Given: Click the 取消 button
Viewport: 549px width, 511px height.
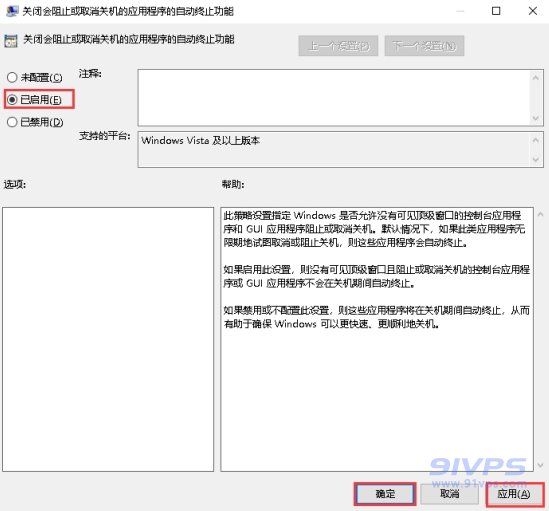Looking at the screenshot, I should (450, 494).
